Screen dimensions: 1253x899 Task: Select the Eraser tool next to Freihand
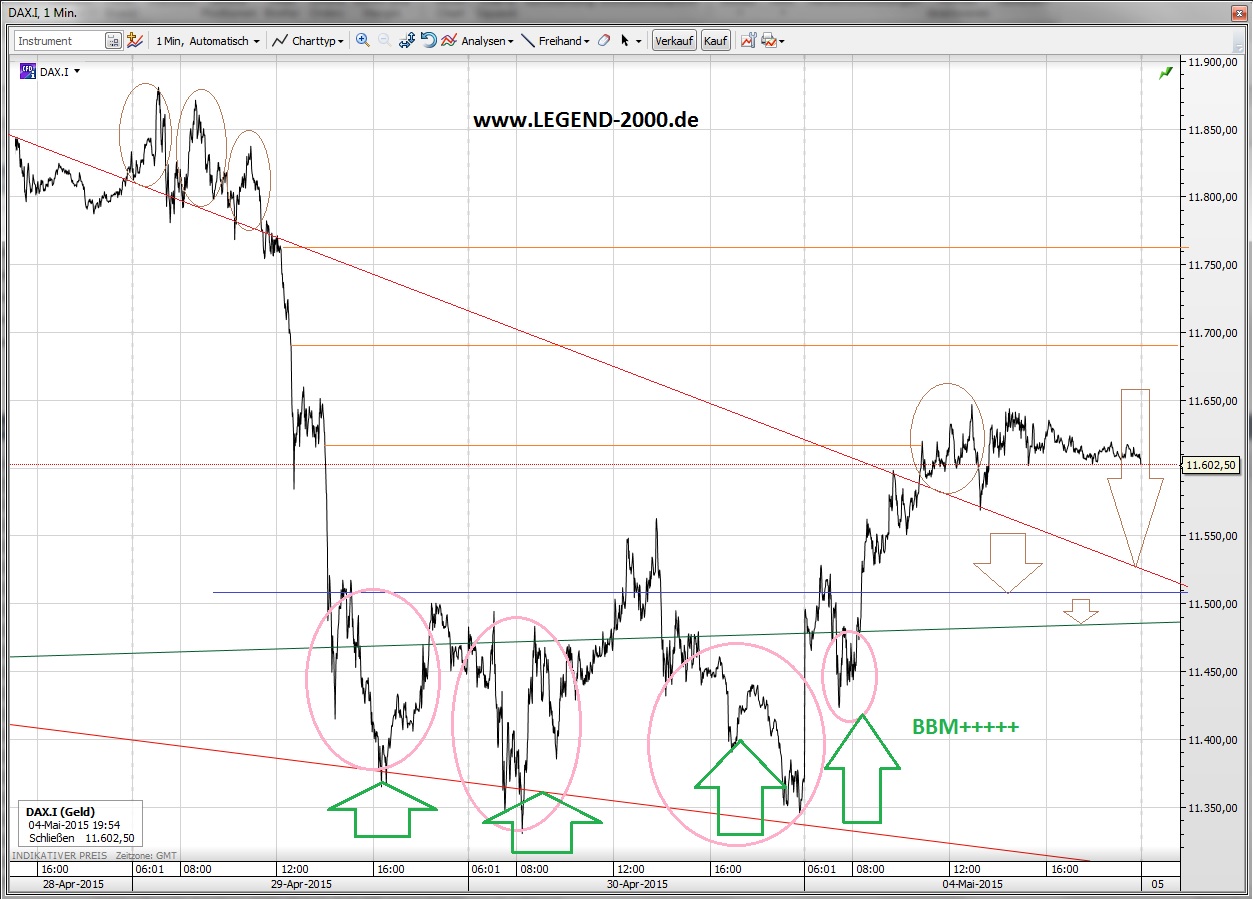602,41
